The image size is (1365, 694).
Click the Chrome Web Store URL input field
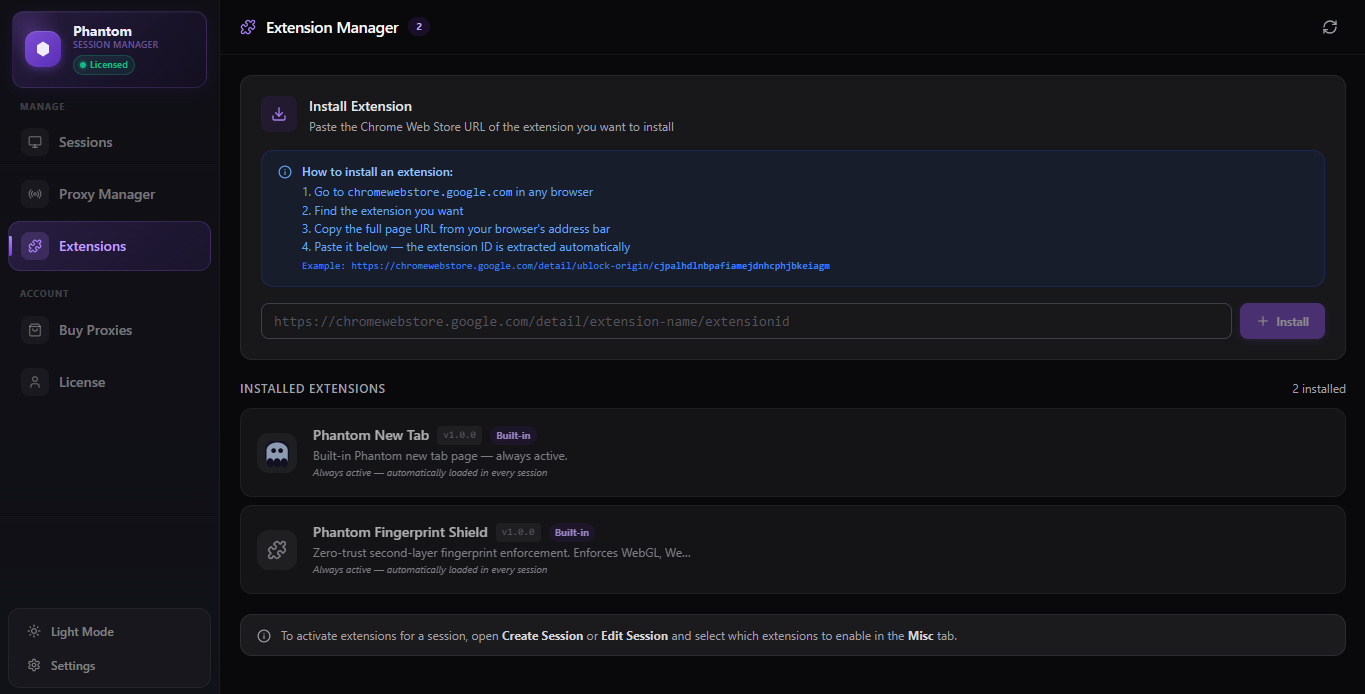pyautogui.click(x=746, y=321)
